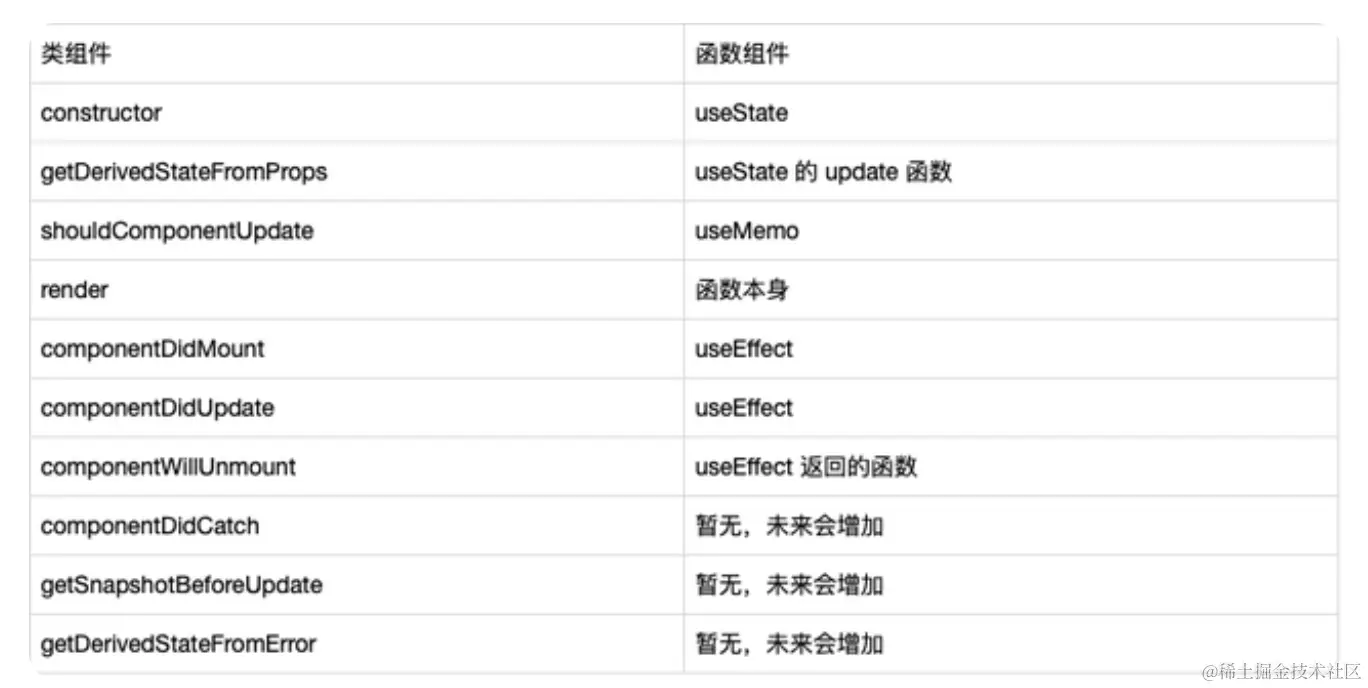Select the componentWillUnmount cell
The height and width of the screenshot is (688, 1368).
click(168, 467)
